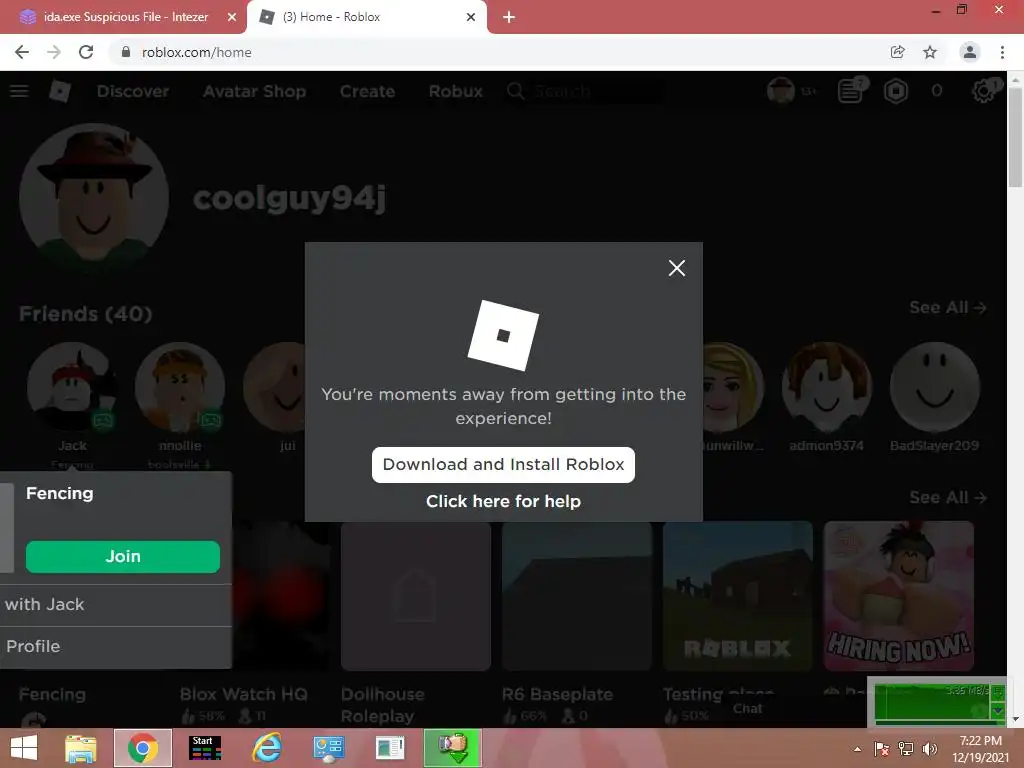The height and width of the screenshot is (768, 1024).
Task: Open the notifications feed icon
Action: point(851,91)
